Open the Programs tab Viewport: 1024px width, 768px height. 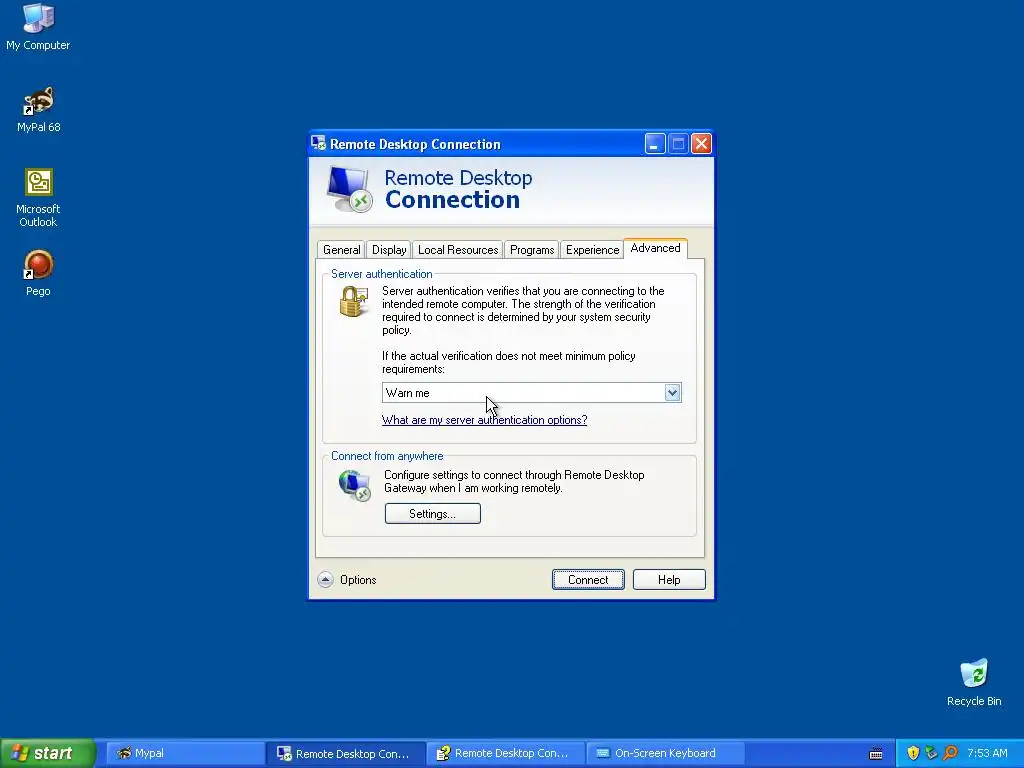pyautogui.click(x=532, y=249)
